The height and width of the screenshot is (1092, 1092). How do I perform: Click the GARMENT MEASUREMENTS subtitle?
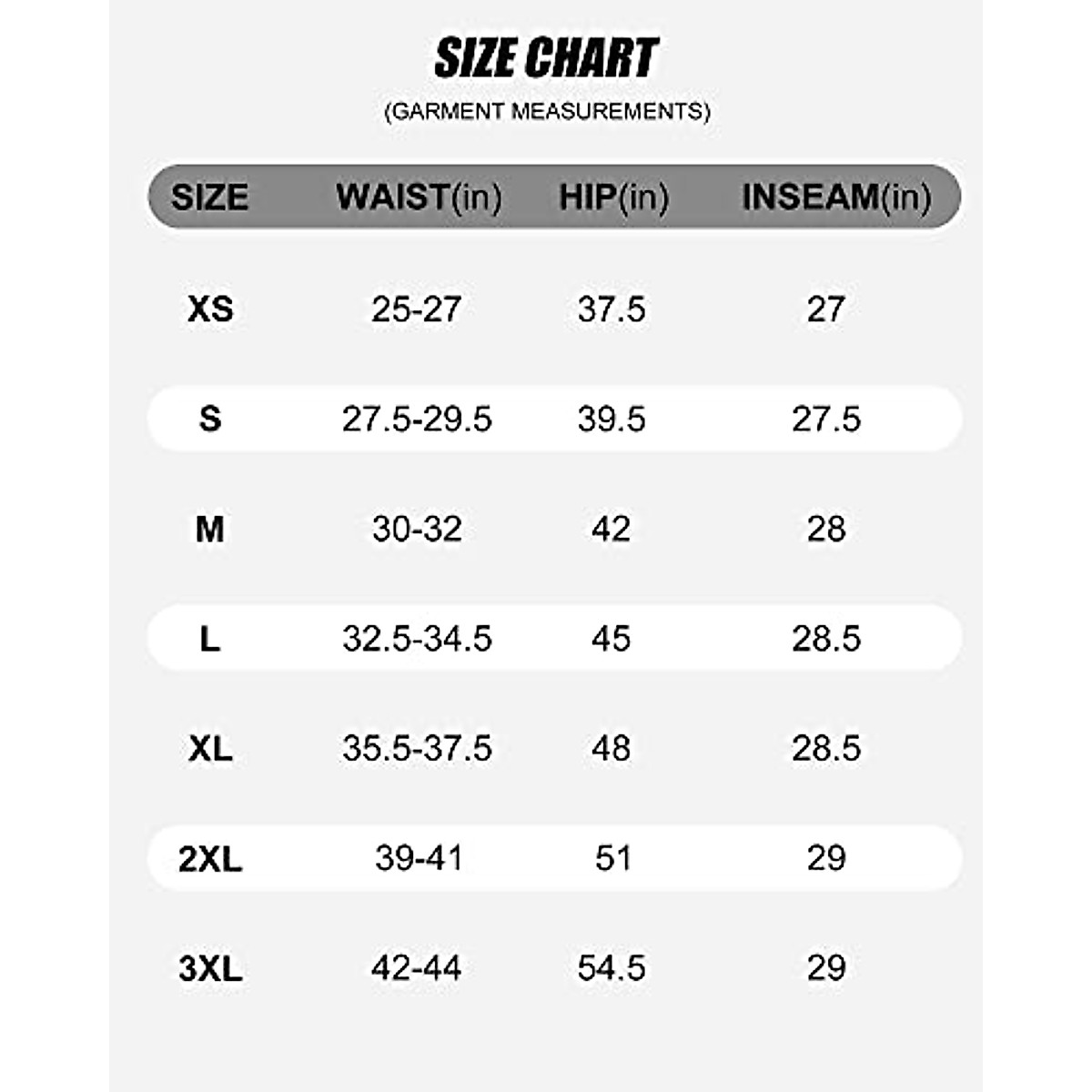546,111
